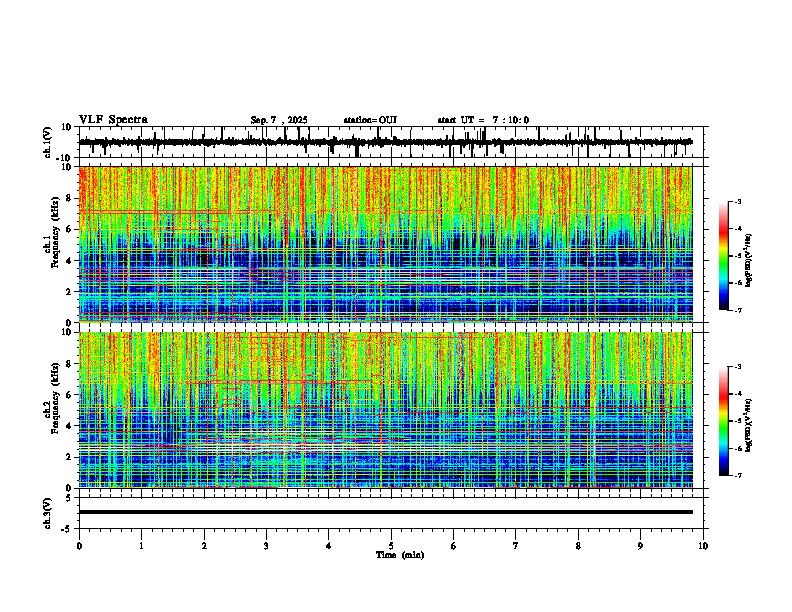792x612 pixels.
Task: Click the "start UT = 7:10:0" label
Action: tap(483, 120)
